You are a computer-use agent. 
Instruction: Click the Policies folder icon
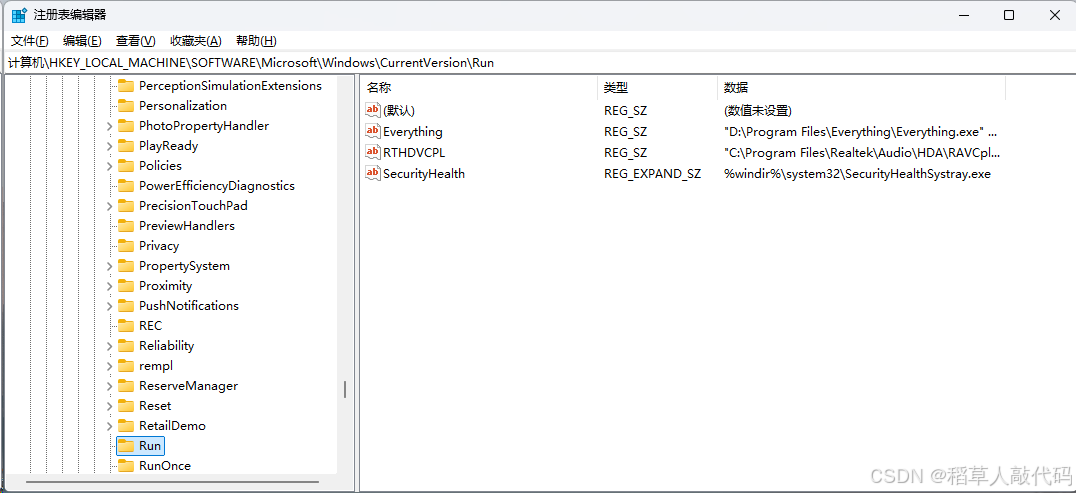click(126, 165)
